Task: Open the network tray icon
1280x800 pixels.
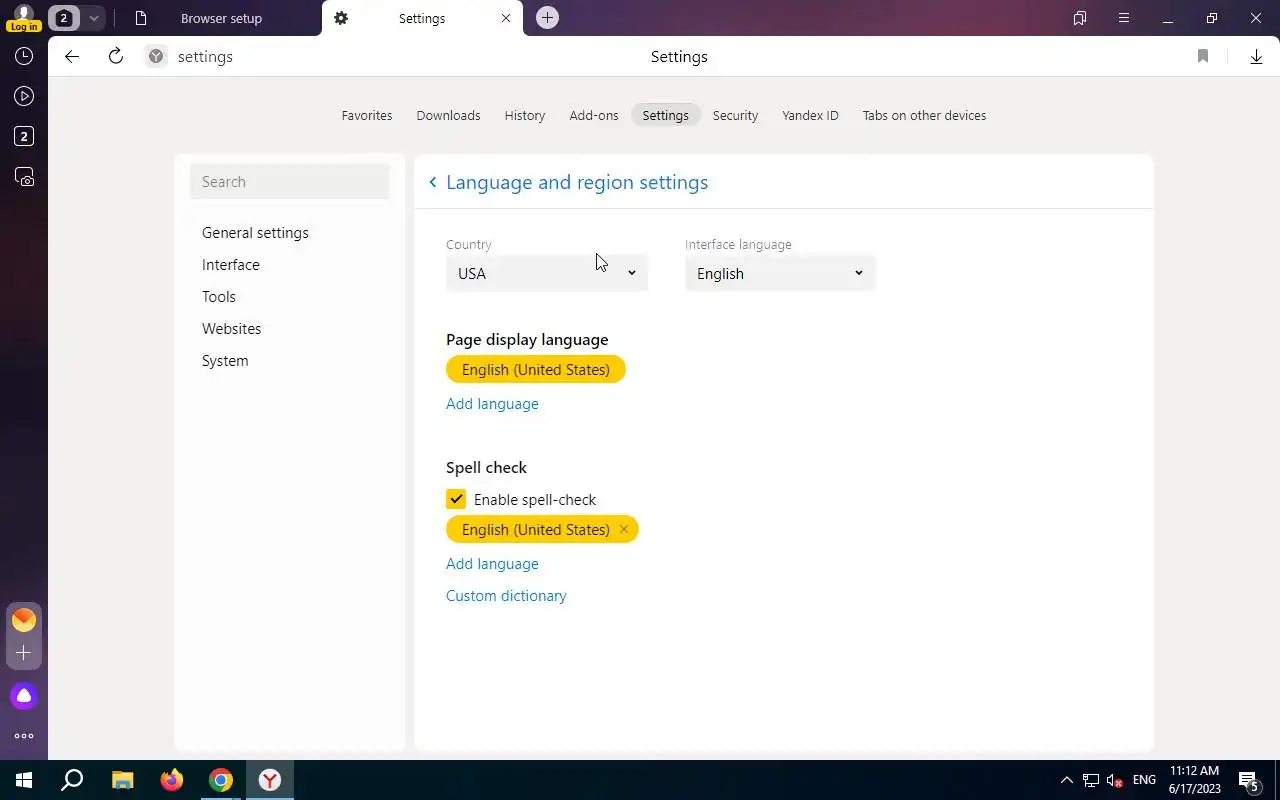Action: (1091, 780)
